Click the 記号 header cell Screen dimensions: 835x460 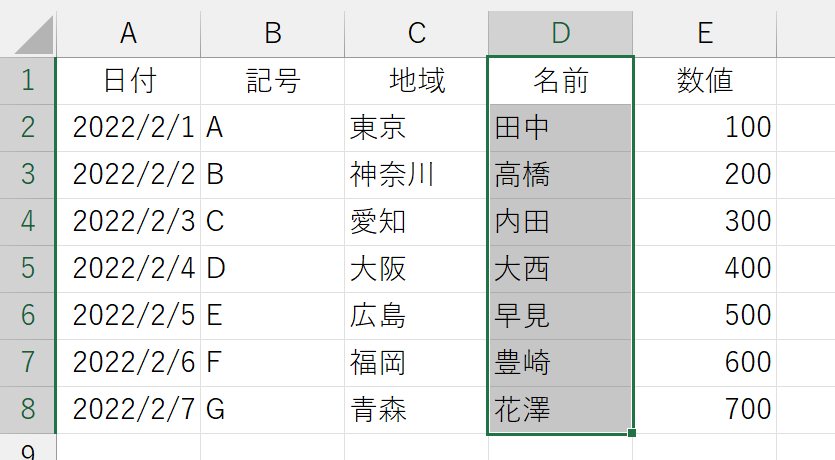click(x=273, y=81)
